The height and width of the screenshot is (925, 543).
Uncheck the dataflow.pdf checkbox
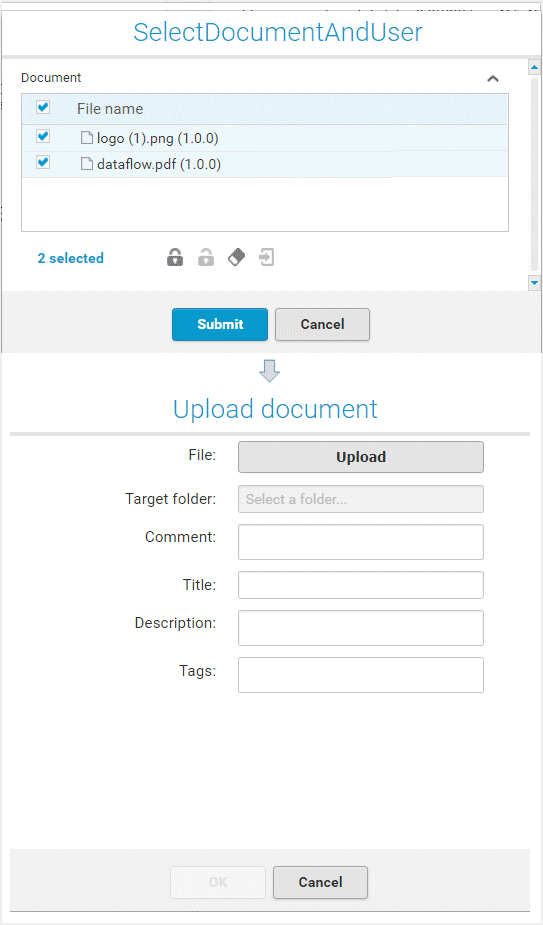click(x=43, y=162)
